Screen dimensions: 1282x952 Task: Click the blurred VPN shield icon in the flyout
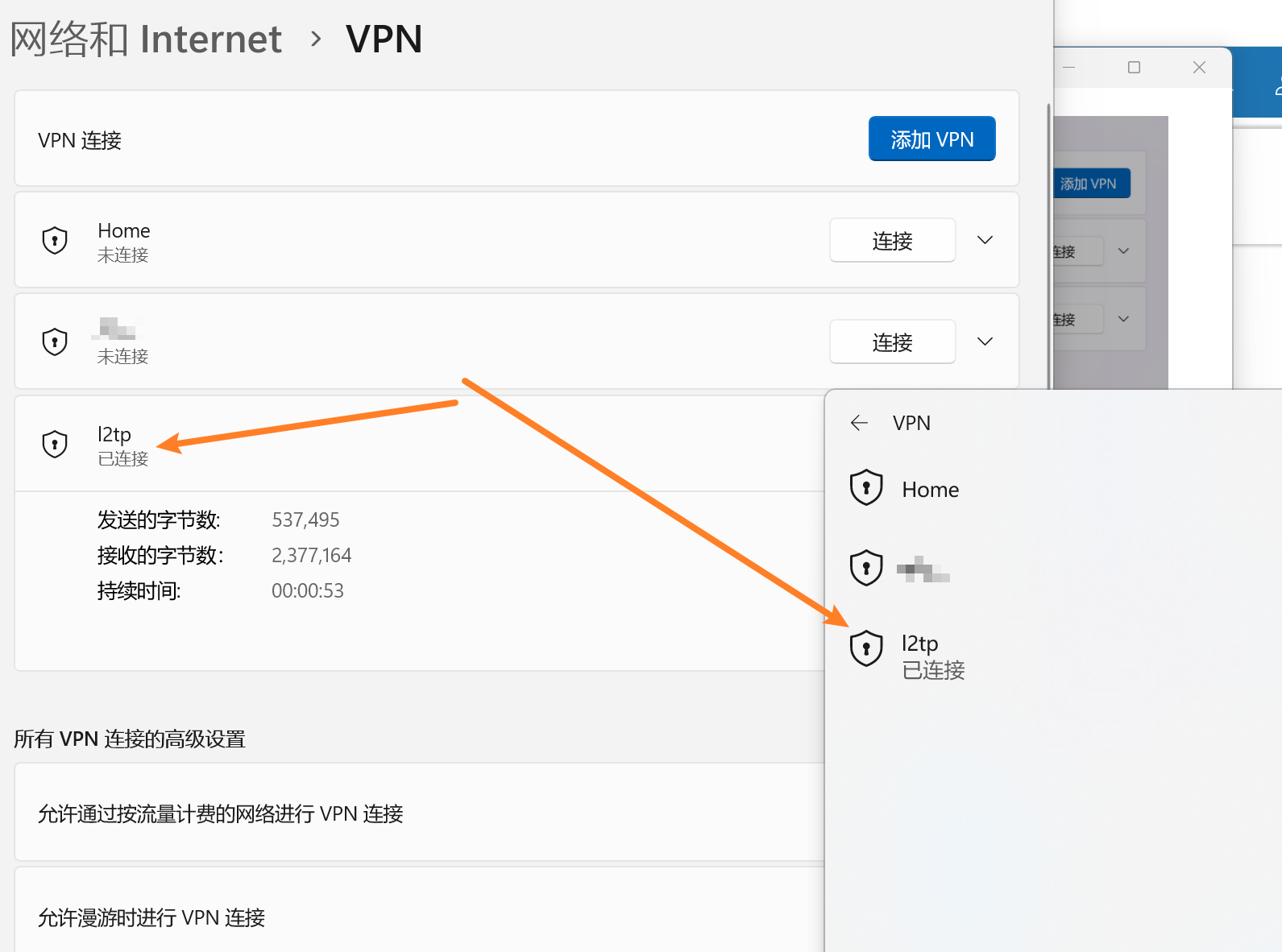[x=866, y=568]
